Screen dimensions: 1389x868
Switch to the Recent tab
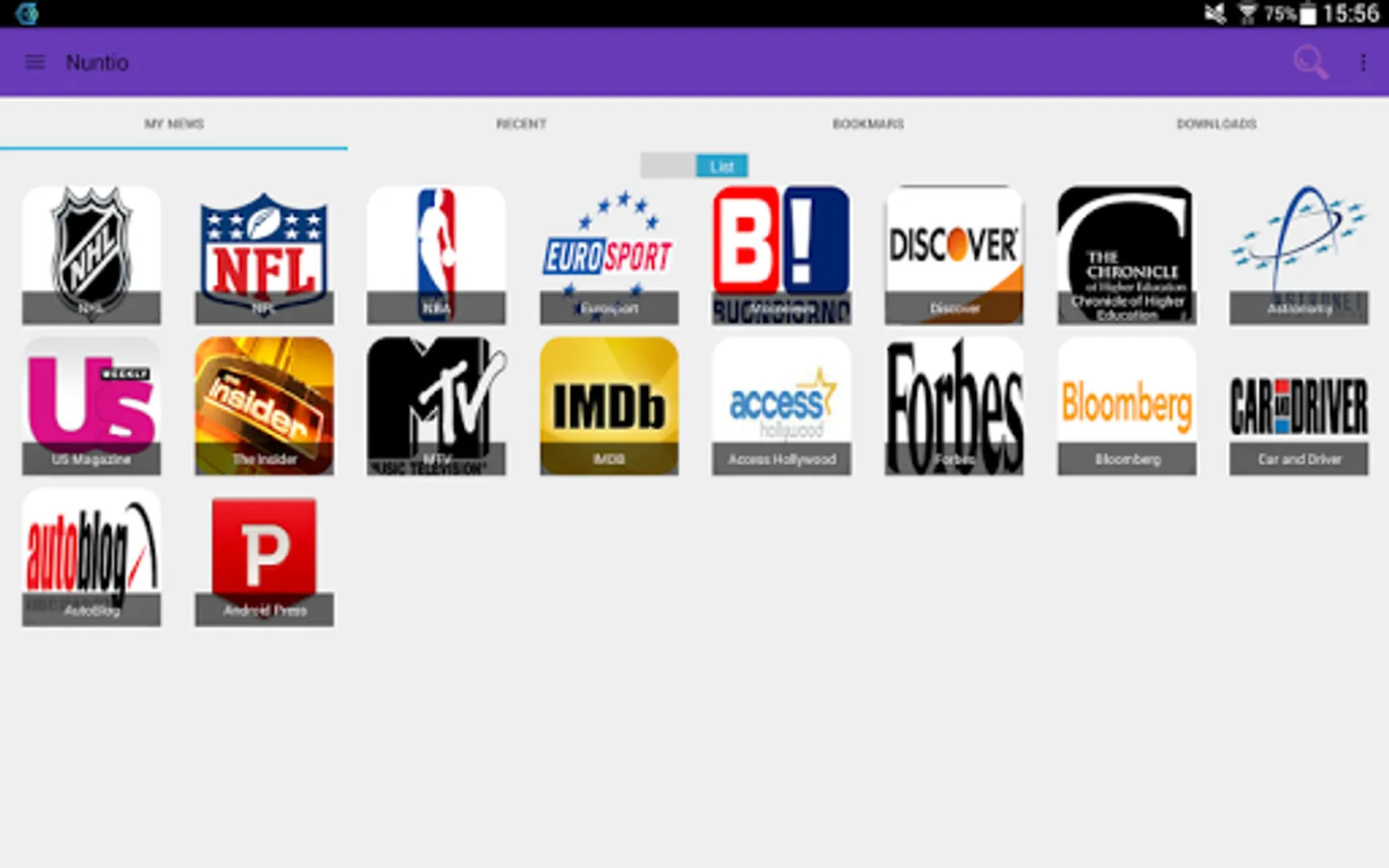[x=521, y=123]
